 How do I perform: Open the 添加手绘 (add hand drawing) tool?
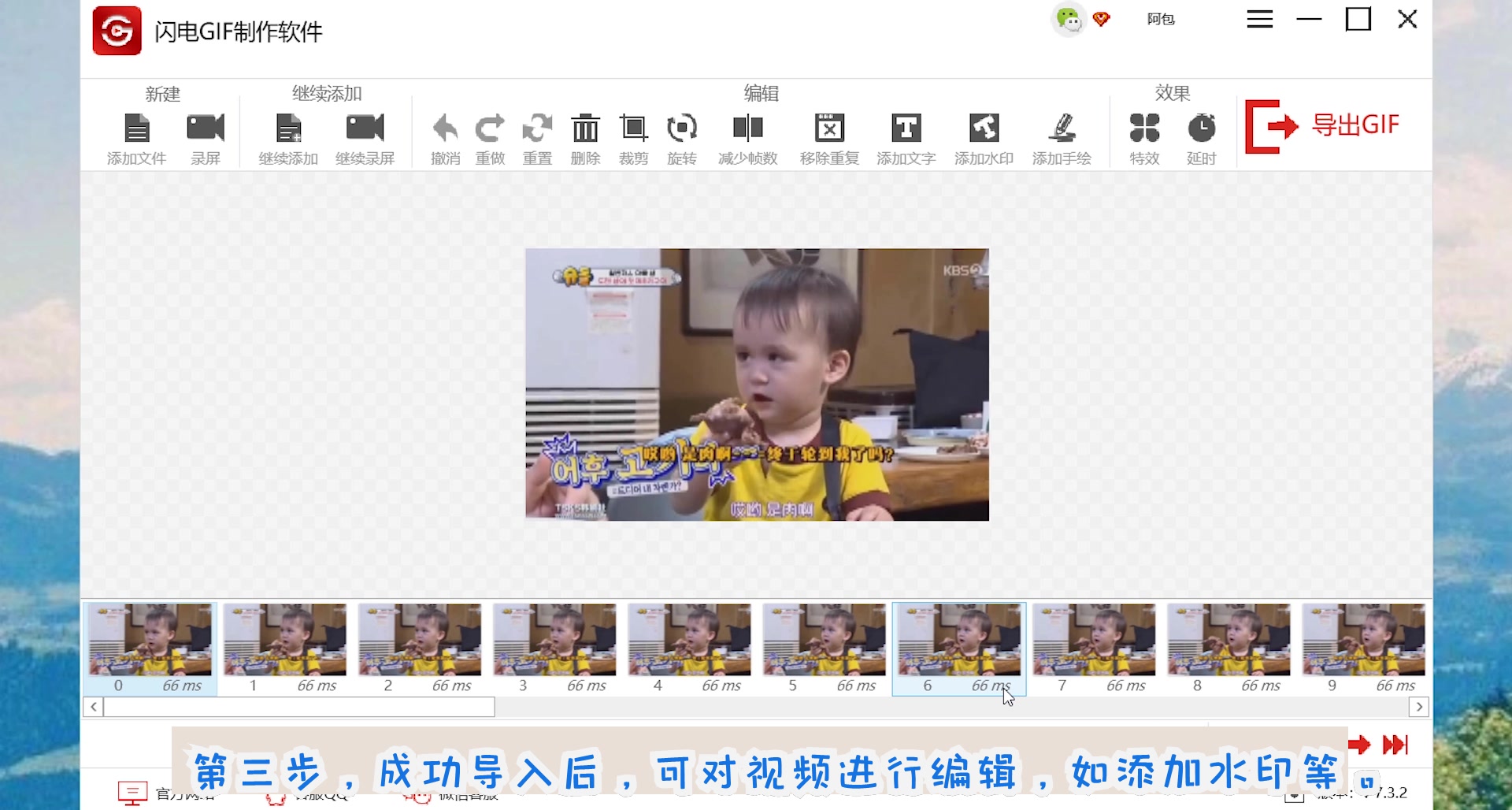[1062, 128]
